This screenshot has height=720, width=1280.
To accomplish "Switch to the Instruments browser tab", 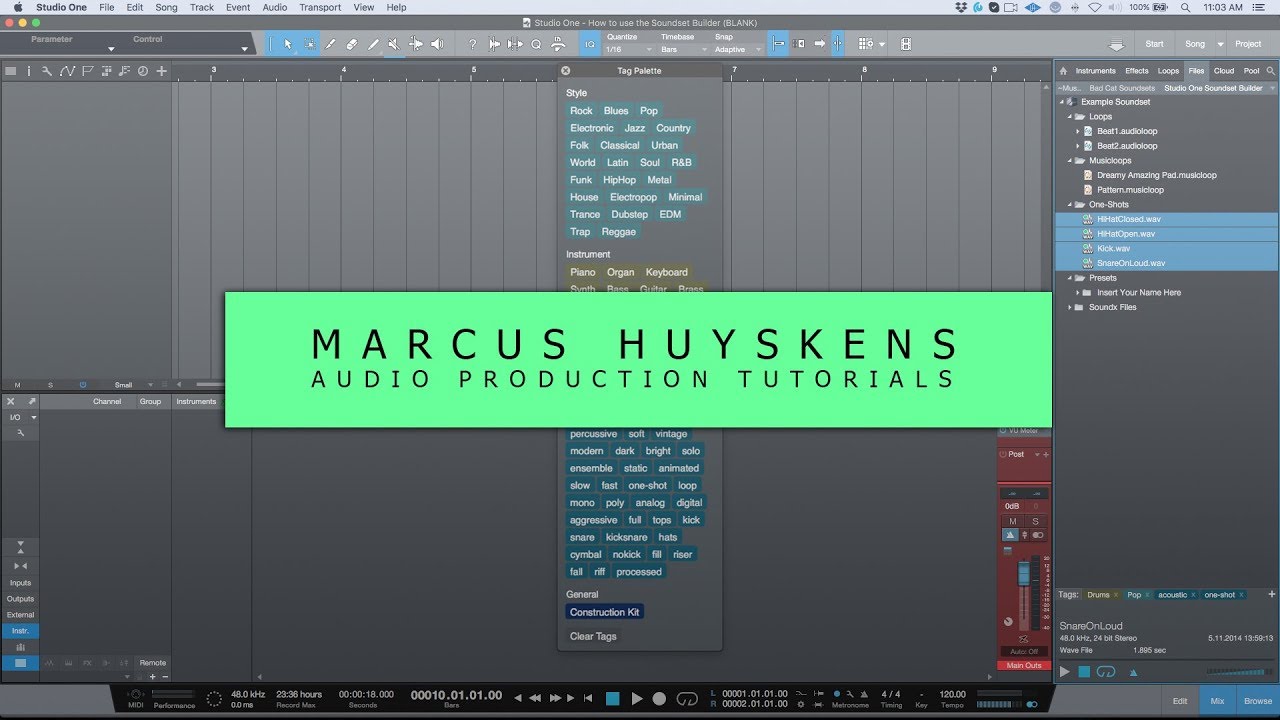I will (x=1096, y=71).
